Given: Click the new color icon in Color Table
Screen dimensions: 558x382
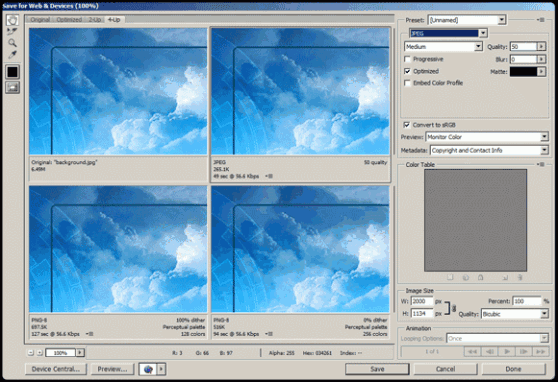Looking at the screenshot, I should pos(505,277).
